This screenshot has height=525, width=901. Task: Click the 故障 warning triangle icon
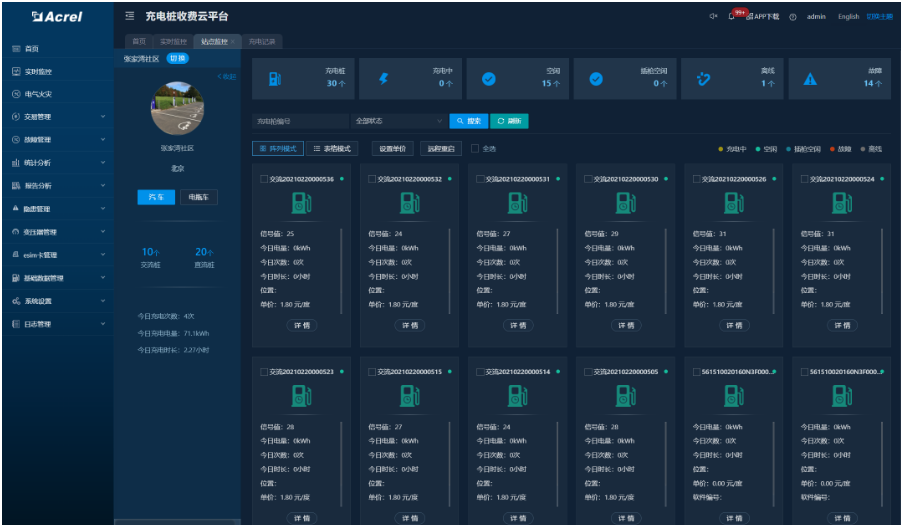[811, 79]
